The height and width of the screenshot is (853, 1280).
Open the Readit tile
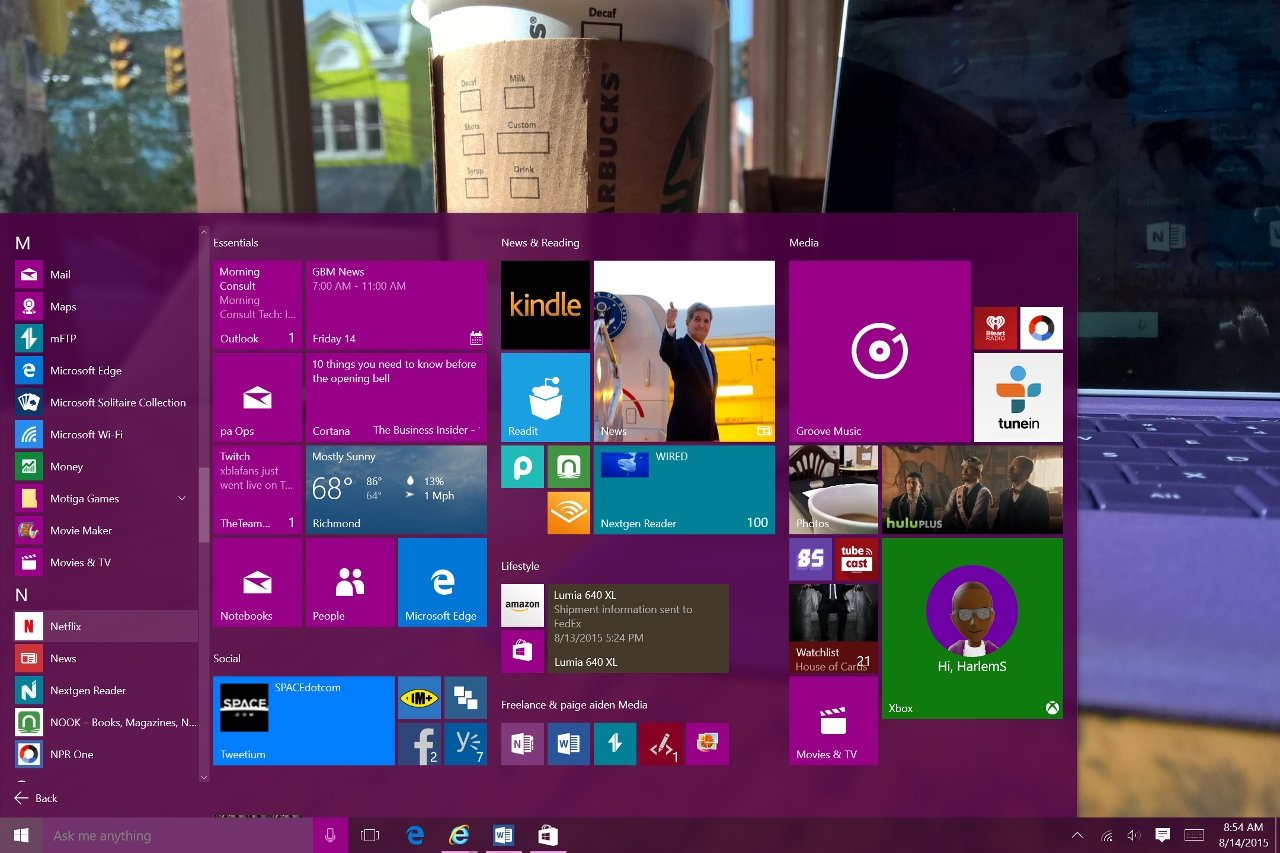[x=545, y=397]
